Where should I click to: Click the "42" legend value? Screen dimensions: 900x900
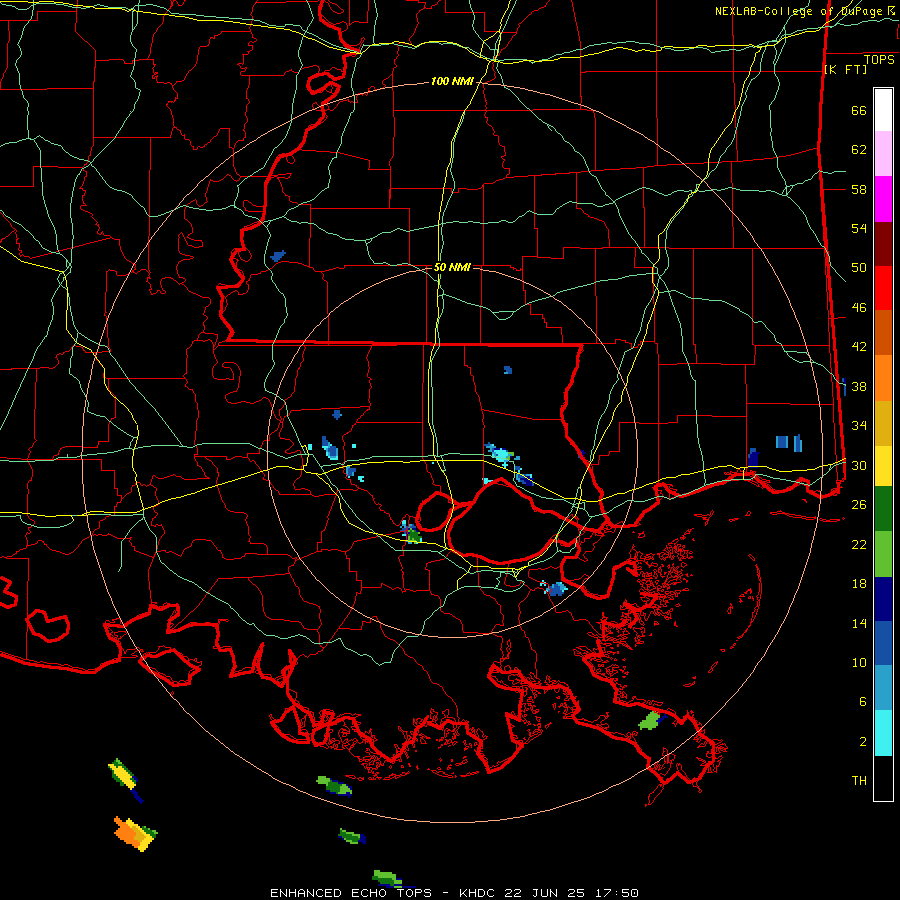tap(859, 347)
